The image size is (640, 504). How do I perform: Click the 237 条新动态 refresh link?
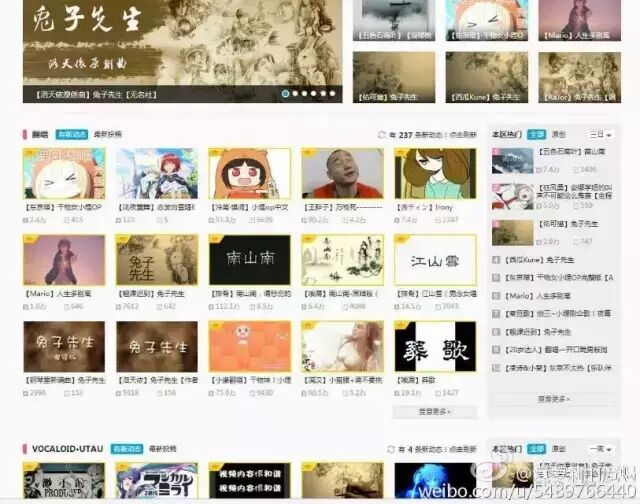[433, 135]
